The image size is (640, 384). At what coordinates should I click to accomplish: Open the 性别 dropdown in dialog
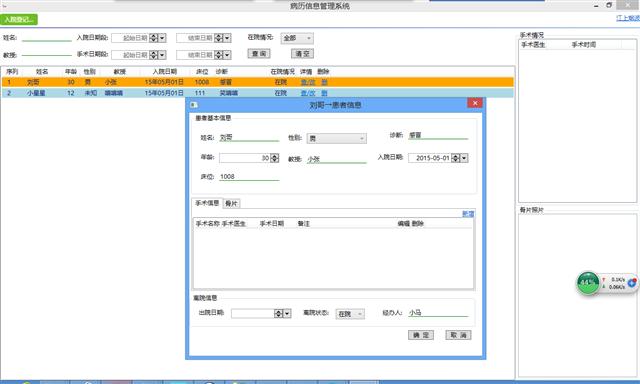(337, 139)
